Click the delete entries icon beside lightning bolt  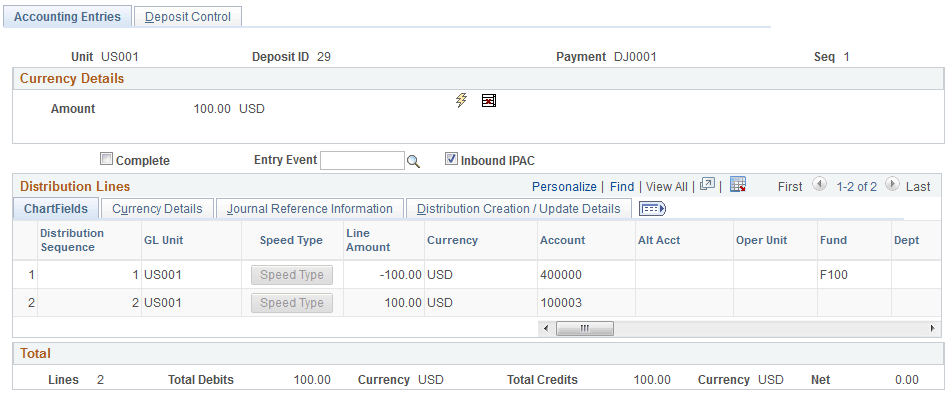pos(489,101)
